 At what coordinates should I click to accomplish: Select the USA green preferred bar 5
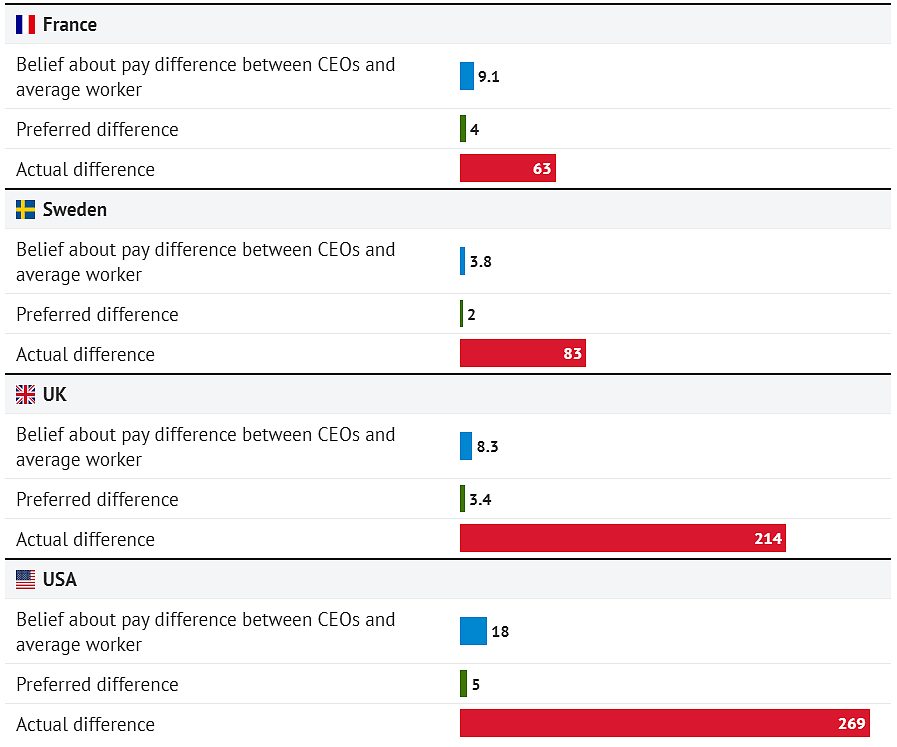pyautogui.click(x=463, y=684)
